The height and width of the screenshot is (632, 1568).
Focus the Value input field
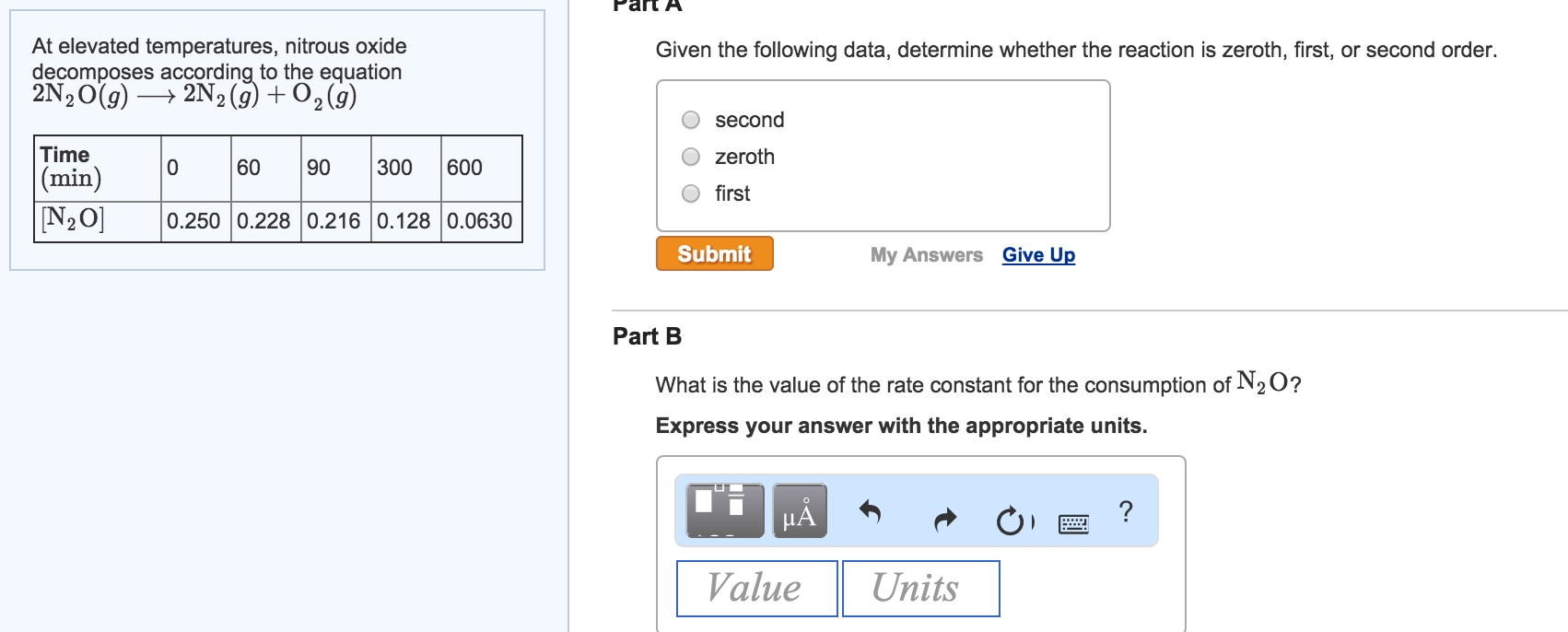756,589
